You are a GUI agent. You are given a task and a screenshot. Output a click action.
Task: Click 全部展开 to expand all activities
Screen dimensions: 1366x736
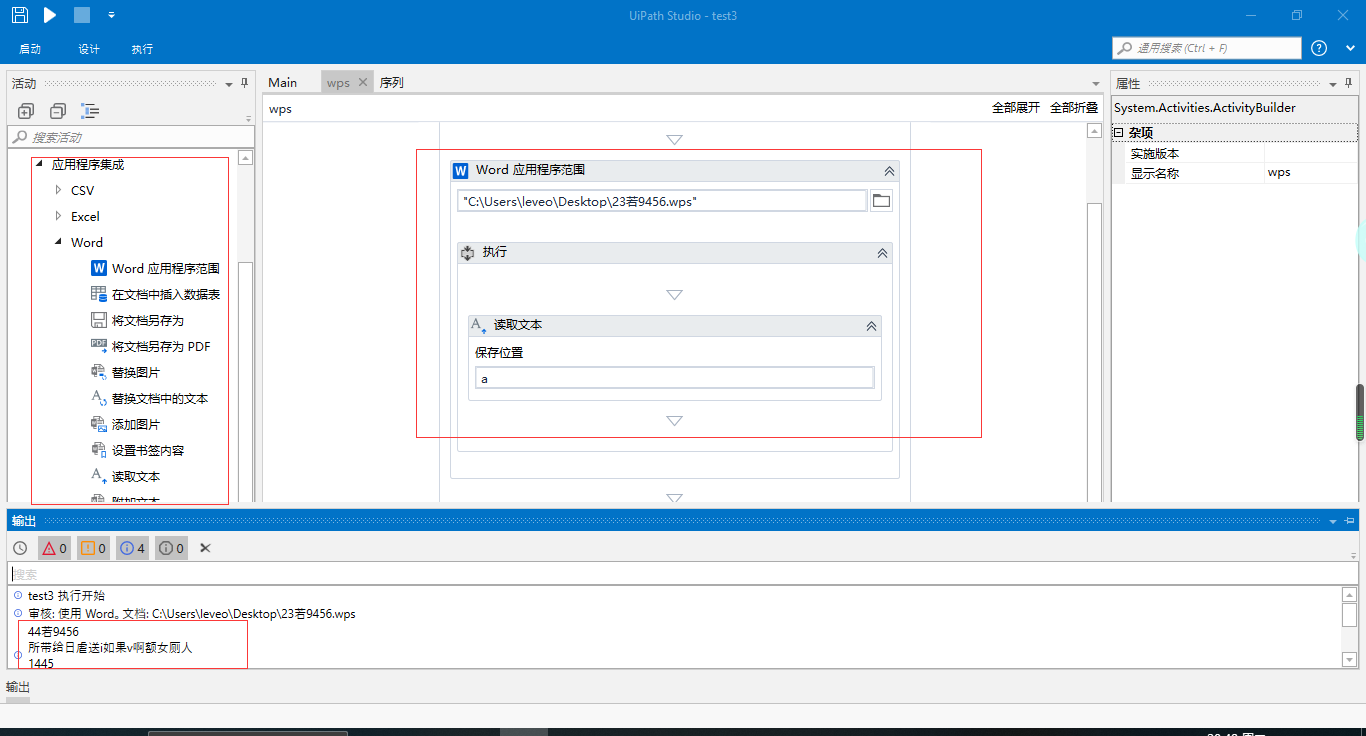tap(1016, 108)
